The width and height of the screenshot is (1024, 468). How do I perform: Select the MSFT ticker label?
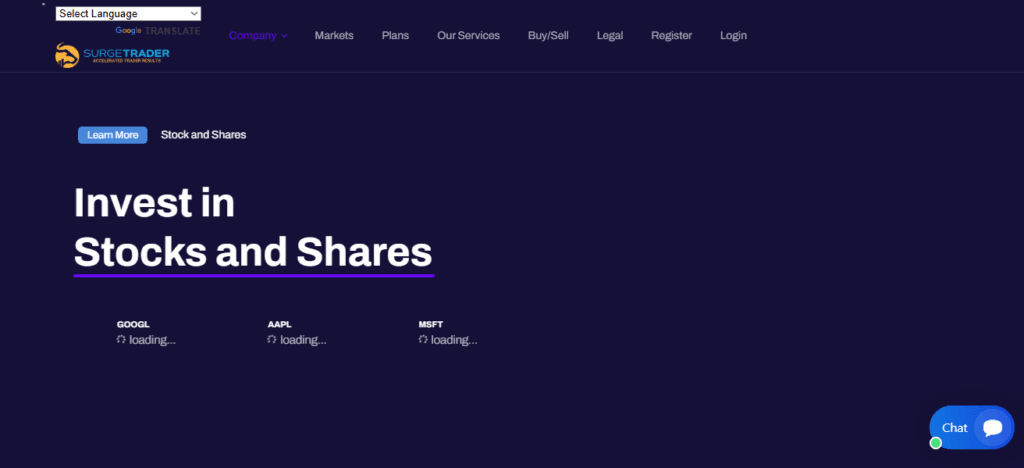point(430,325)
